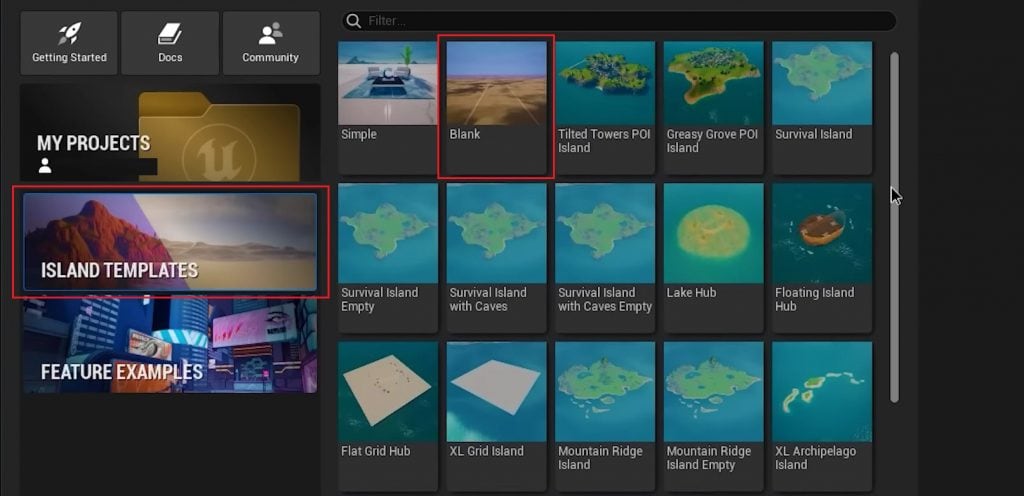Select the Island Templates category
This screenshot has height=496, width=1024.
(x=170, y=241)
